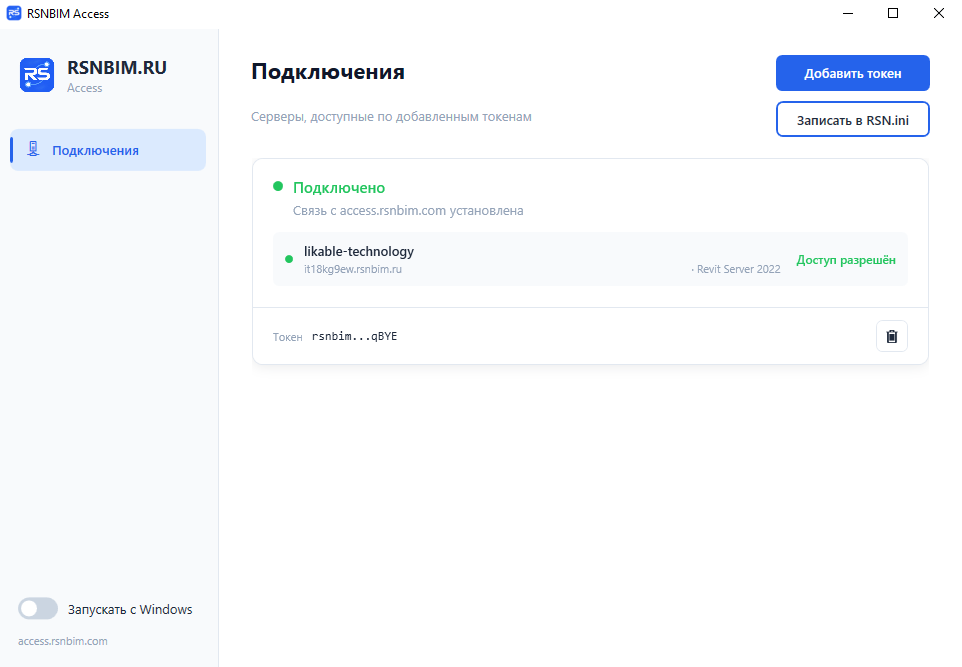Select the likable-technology server name

coord(359,252)
